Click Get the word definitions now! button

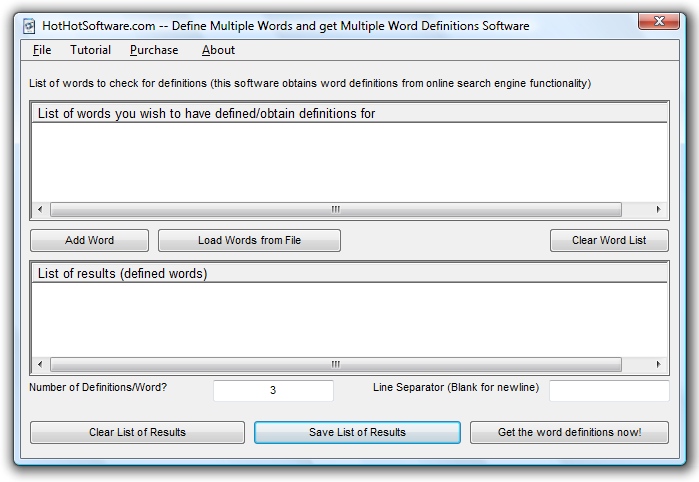[x=569, y=433]
